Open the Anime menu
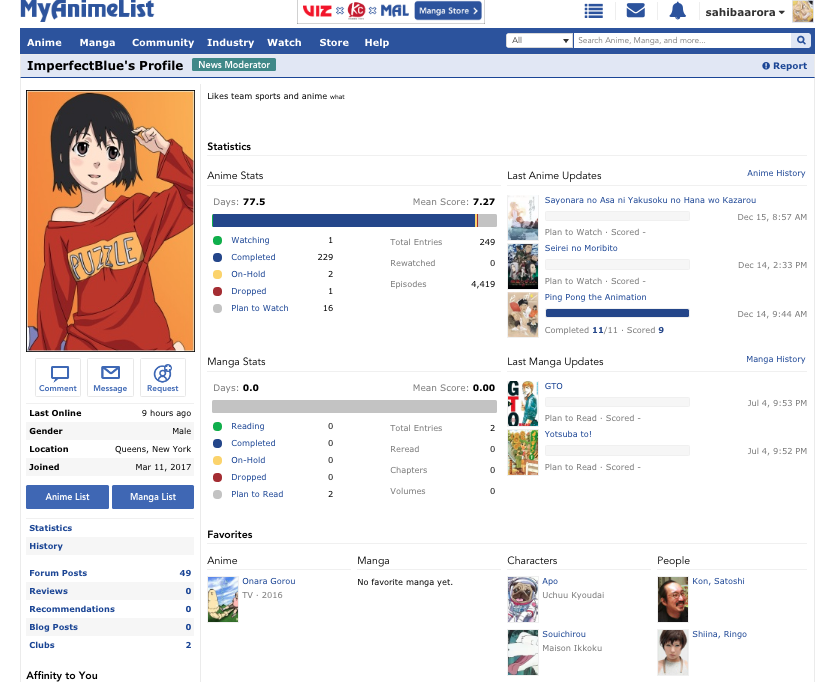834x682 pixels. coord(44,43)
